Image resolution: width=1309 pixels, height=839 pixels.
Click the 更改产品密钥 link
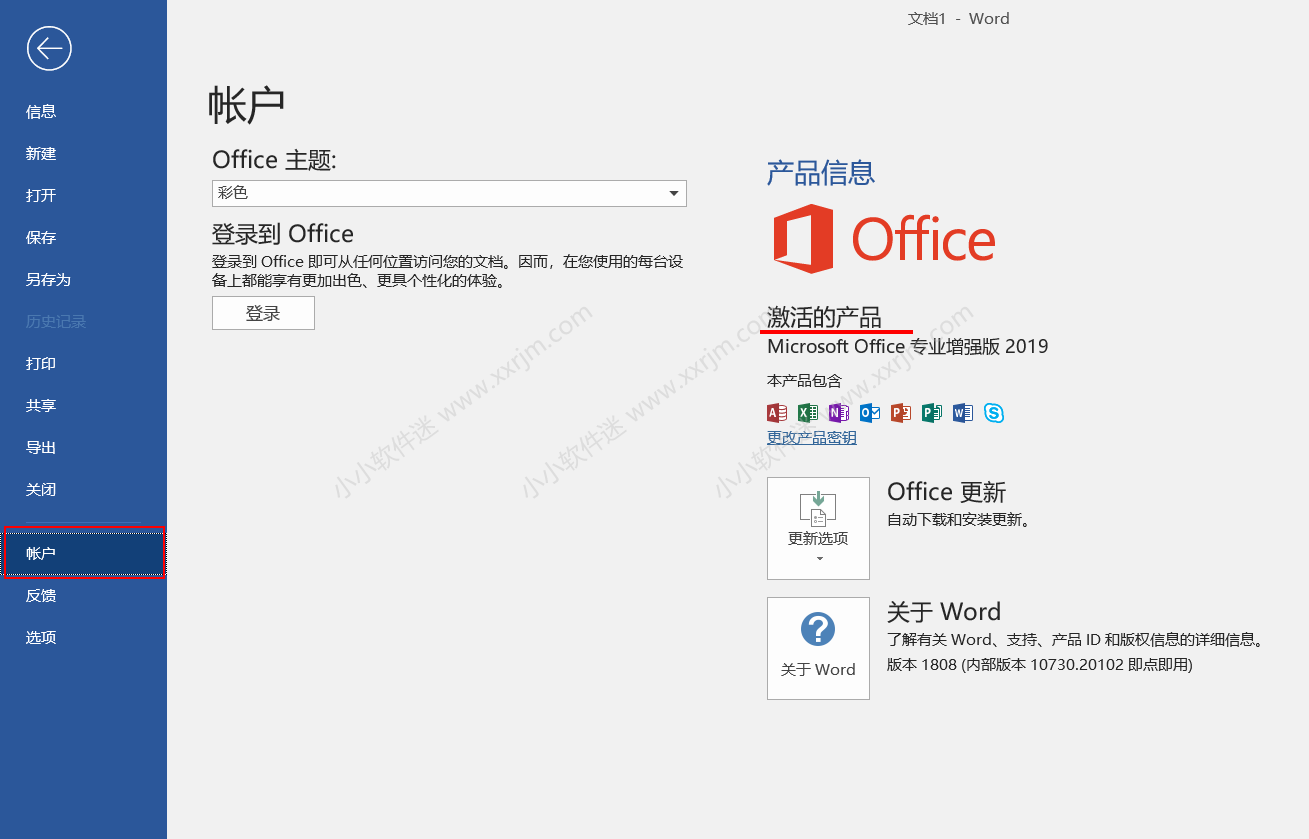(812, 438)
